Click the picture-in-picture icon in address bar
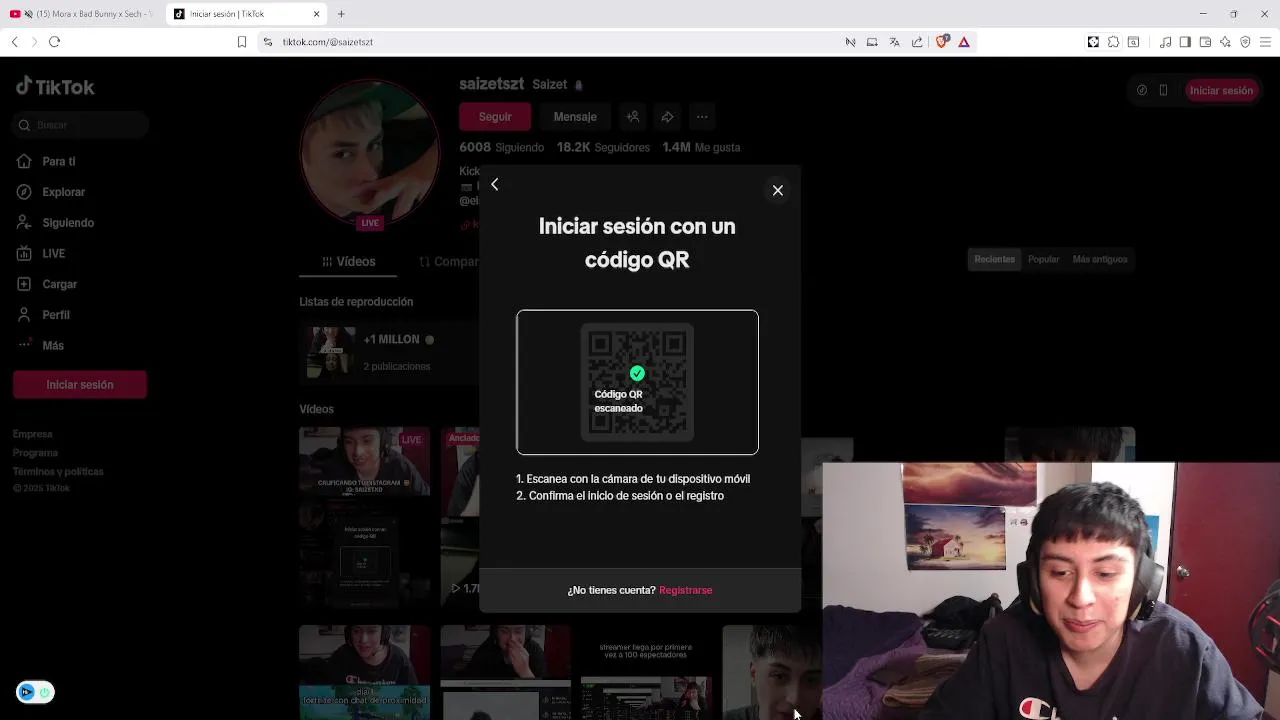 click(x=872, y=42)
